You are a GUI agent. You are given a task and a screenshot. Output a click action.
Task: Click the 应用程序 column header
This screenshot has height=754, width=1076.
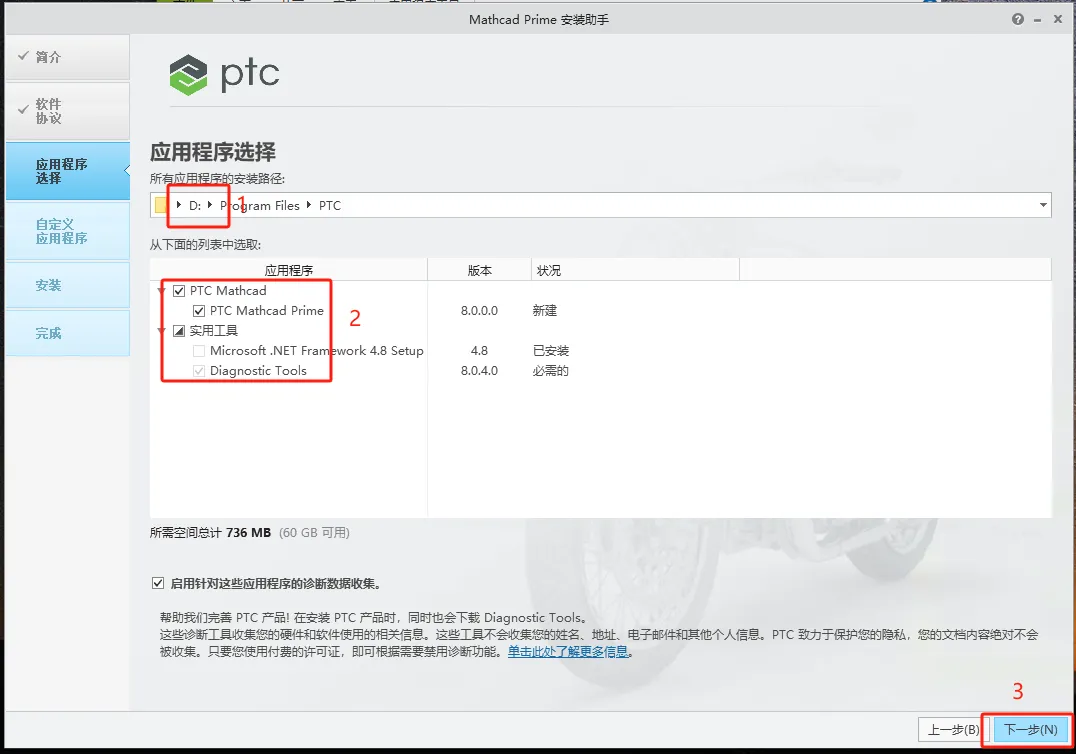tap(289, 270)
